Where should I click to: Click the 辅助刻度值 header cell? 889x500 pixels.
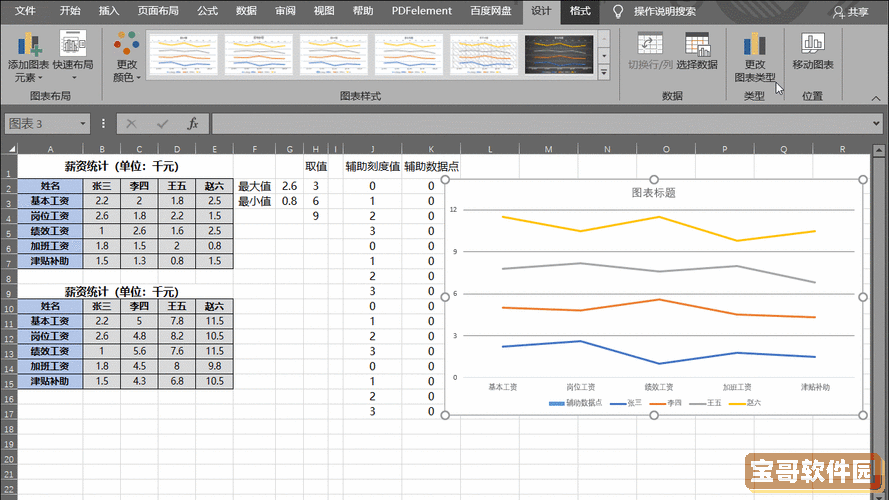[372, 167]
